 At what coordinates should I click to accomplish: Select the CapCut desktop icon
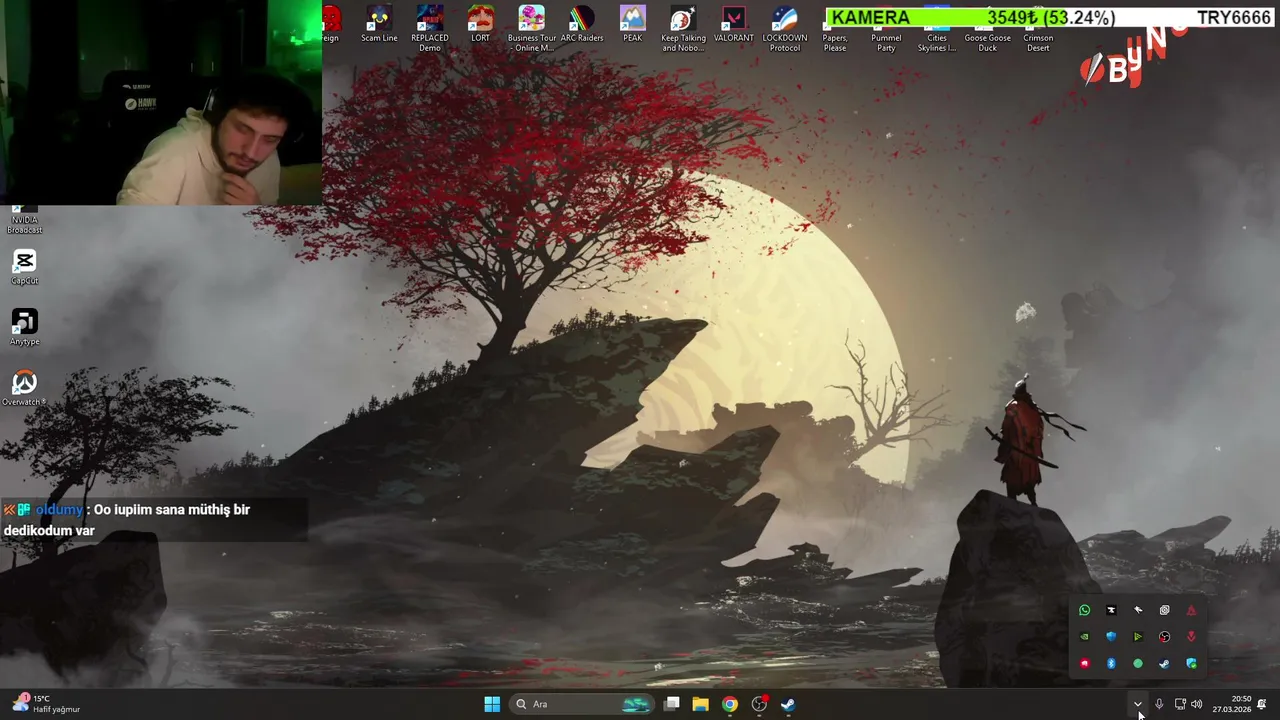[25, 267]
